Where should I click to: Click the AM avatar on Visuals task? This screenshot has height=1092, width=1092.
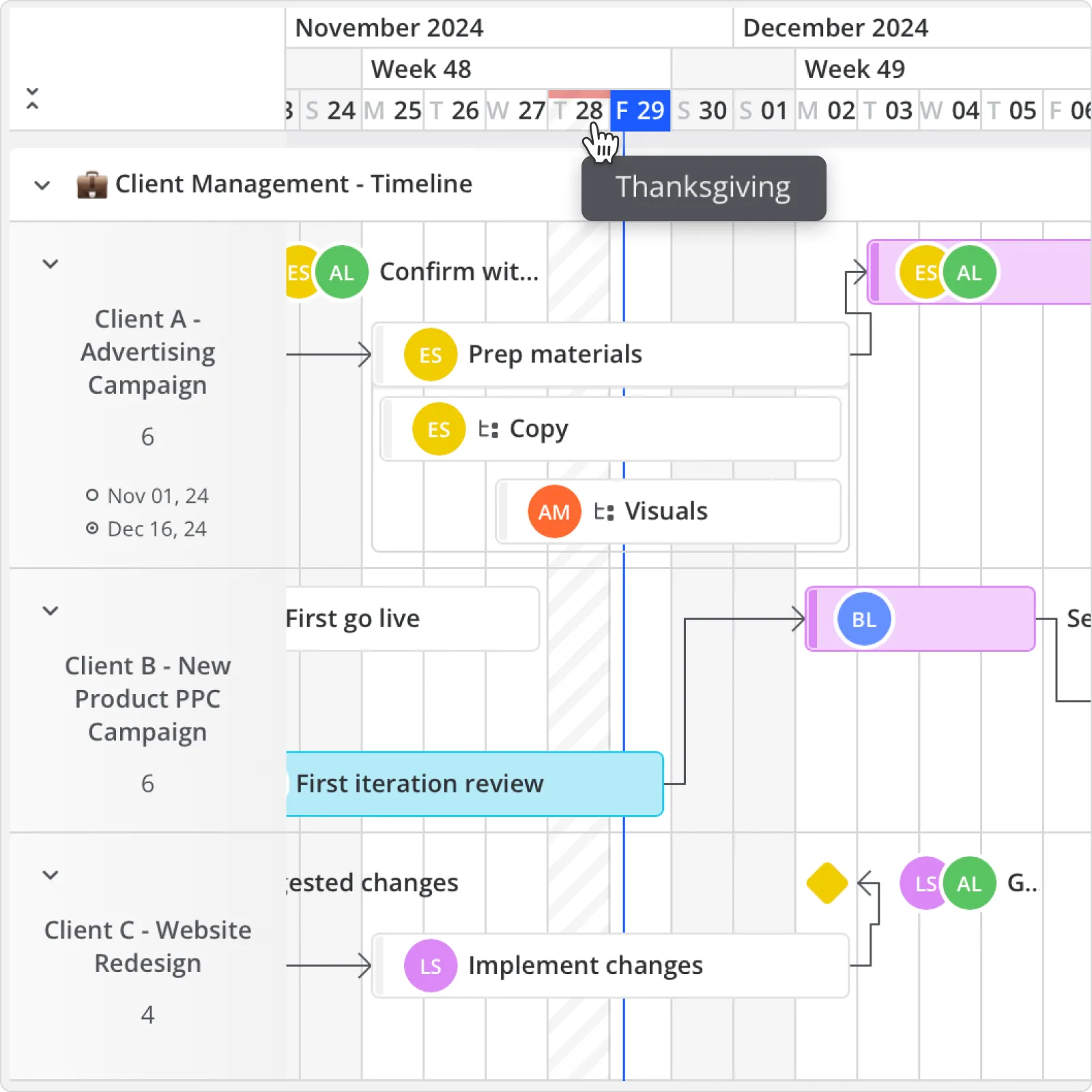554,511
